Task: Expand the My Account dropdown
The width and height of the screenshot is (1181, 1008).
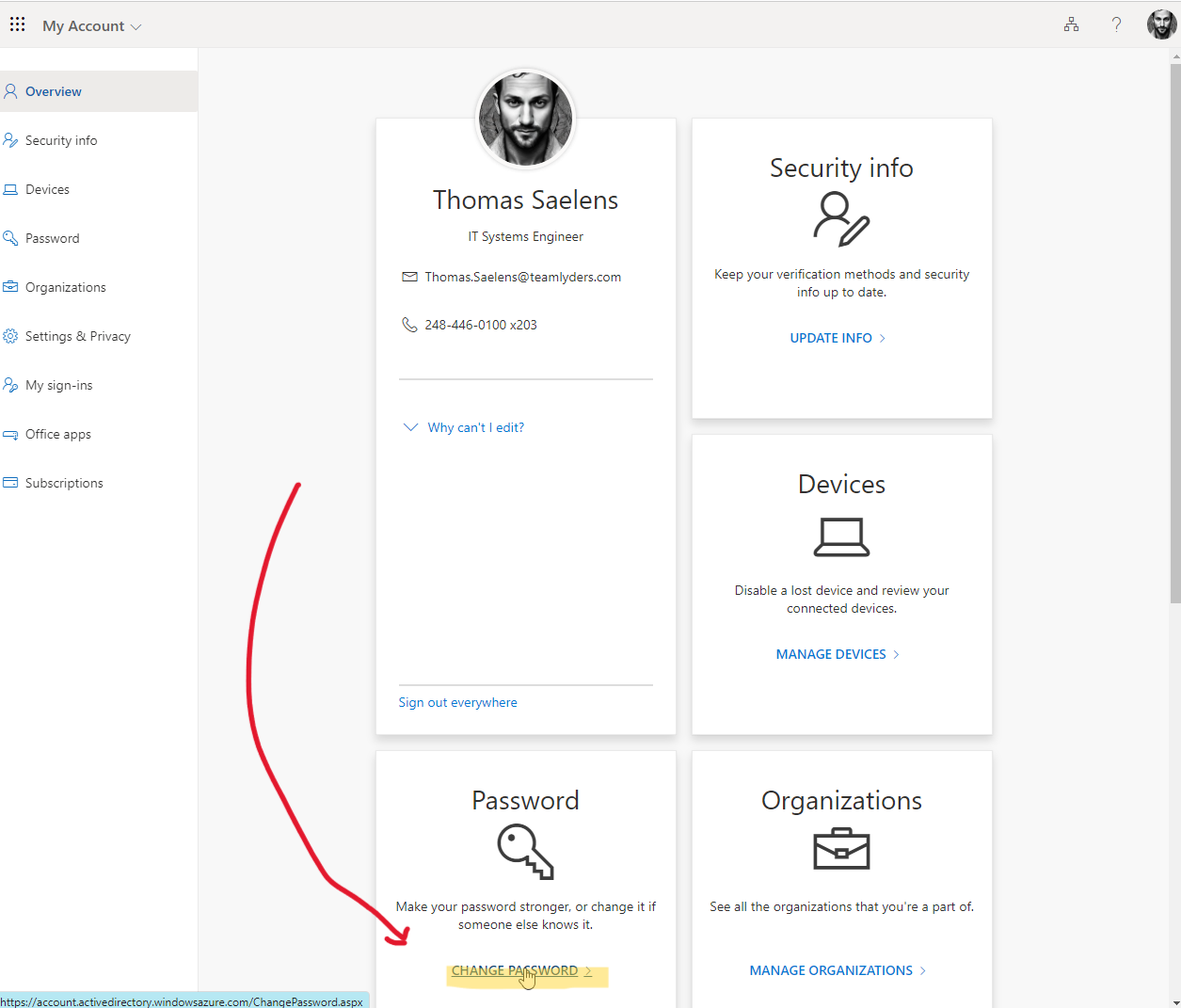Action: pyautogui.click(x=91, y=26)
